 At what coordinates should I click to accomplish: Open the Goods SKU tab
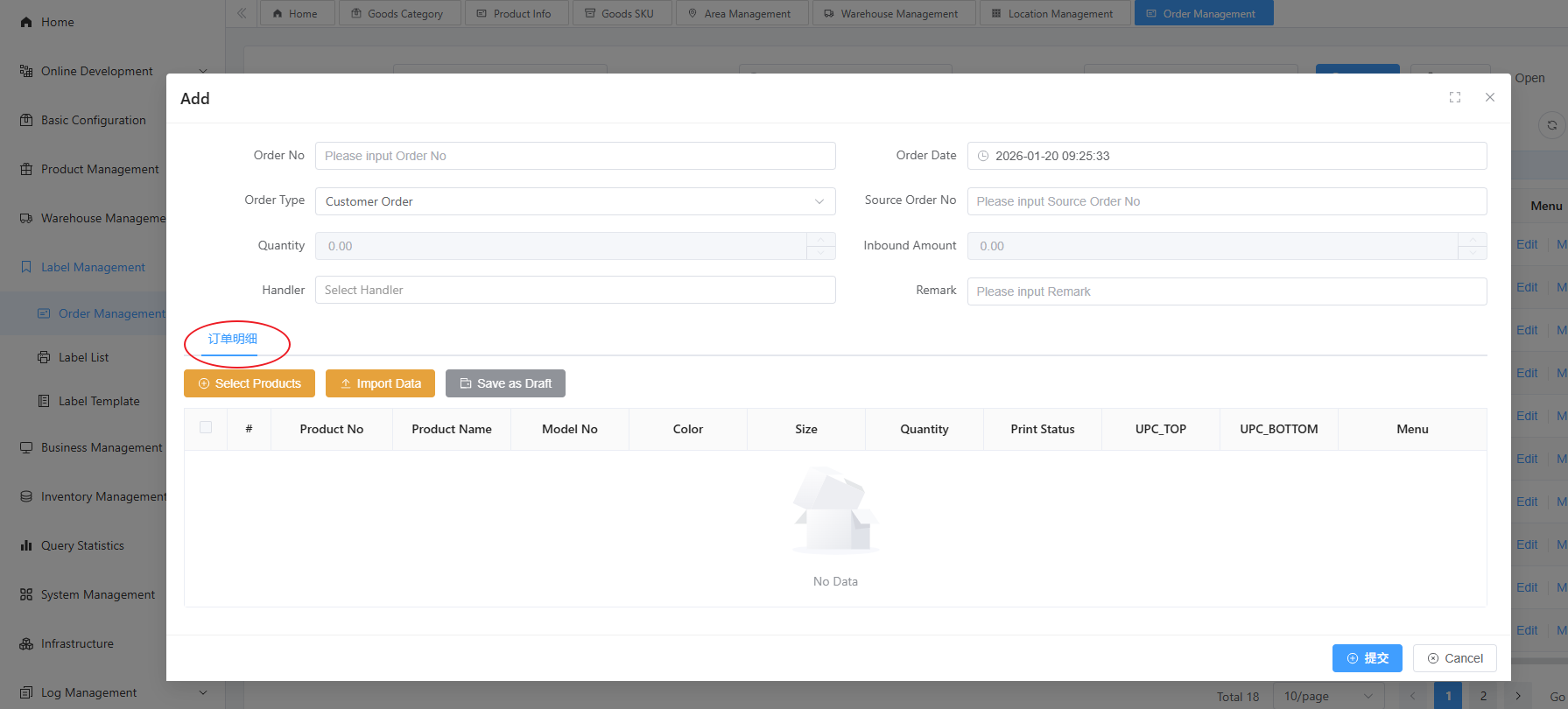pyautogui.click(x=620, y=13)
